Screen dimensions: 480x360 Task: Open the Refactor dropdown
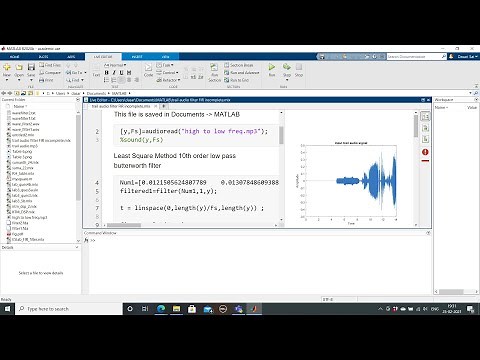pos(168,80)
